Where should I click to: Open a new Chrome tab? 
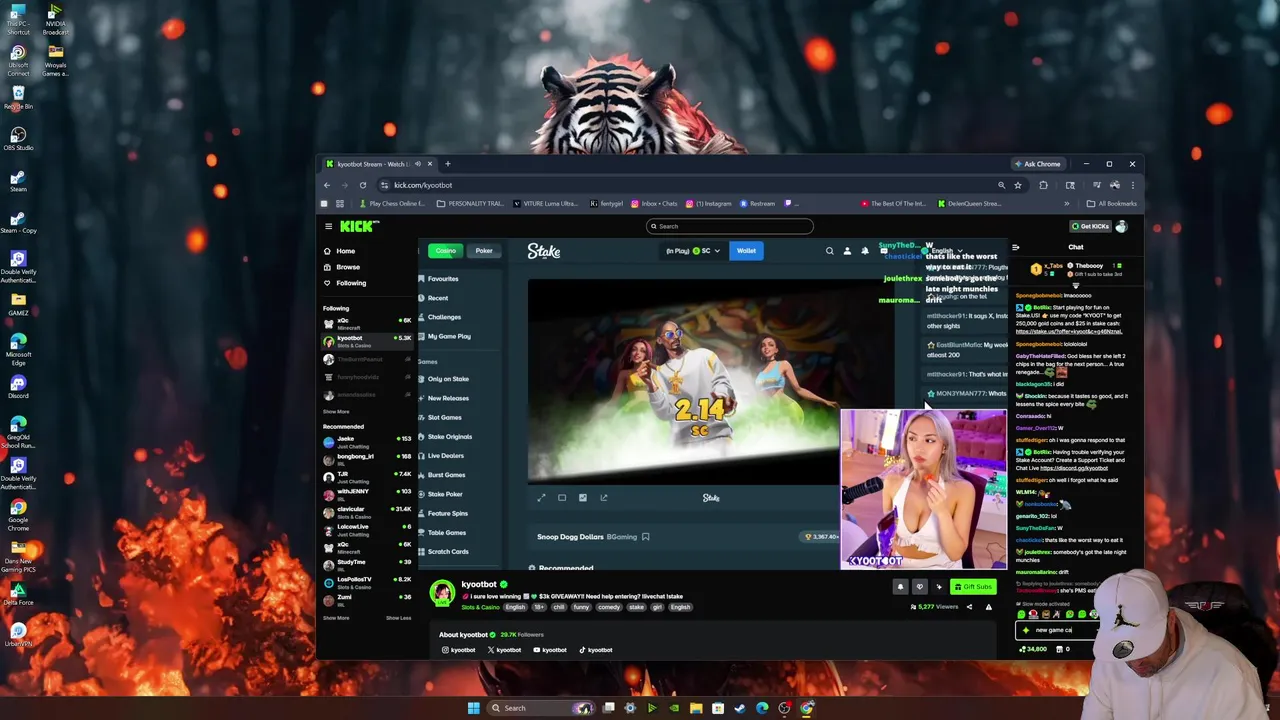(x=447, y=164)
